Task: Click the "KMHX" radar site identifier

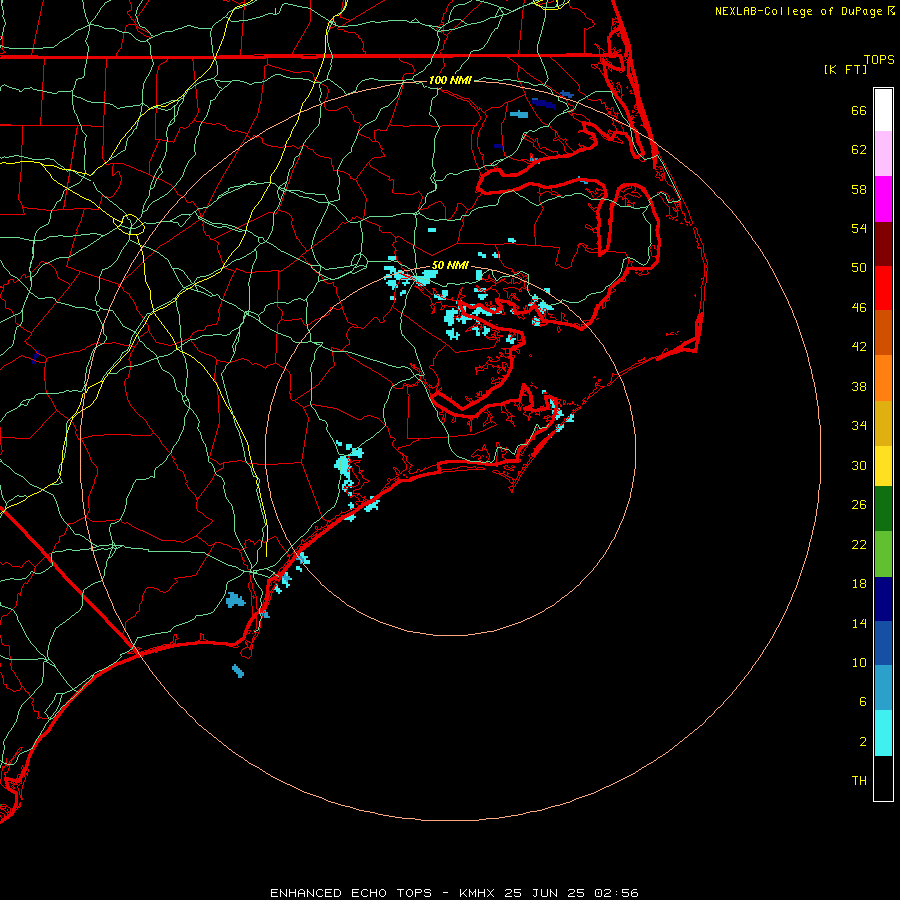Action: pos(476,893)
